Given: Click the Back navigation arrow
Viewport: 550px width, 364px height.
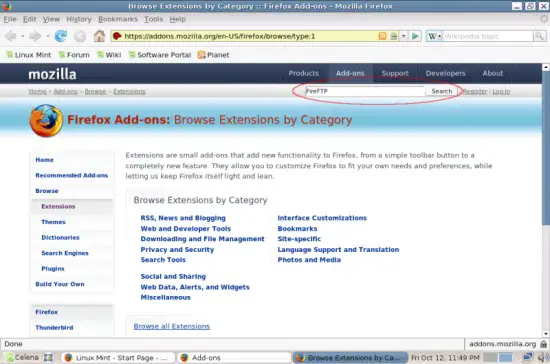Looking at the screenshot, I should pos(11,36).
